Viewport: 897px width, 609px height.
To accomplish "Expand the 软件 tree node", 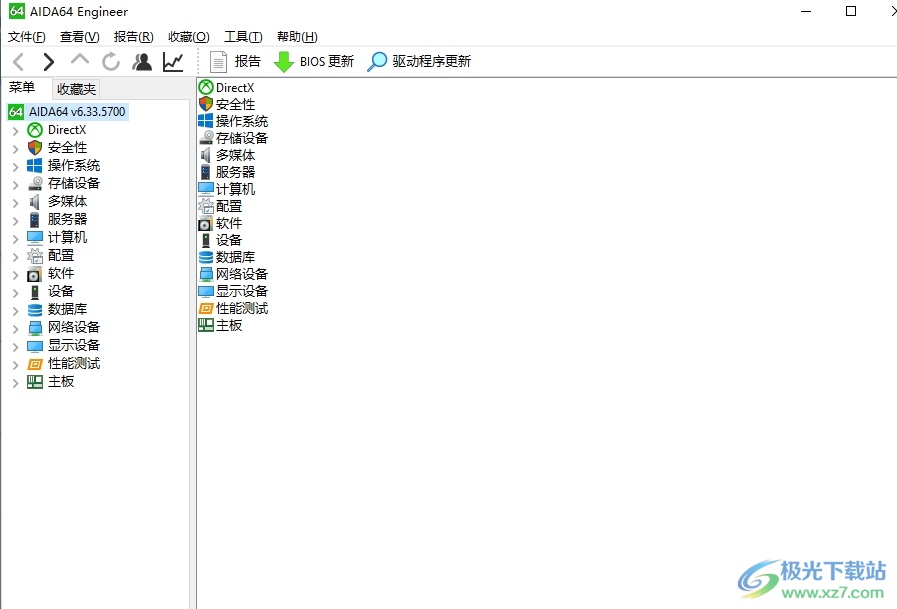I will coord(15,274).
